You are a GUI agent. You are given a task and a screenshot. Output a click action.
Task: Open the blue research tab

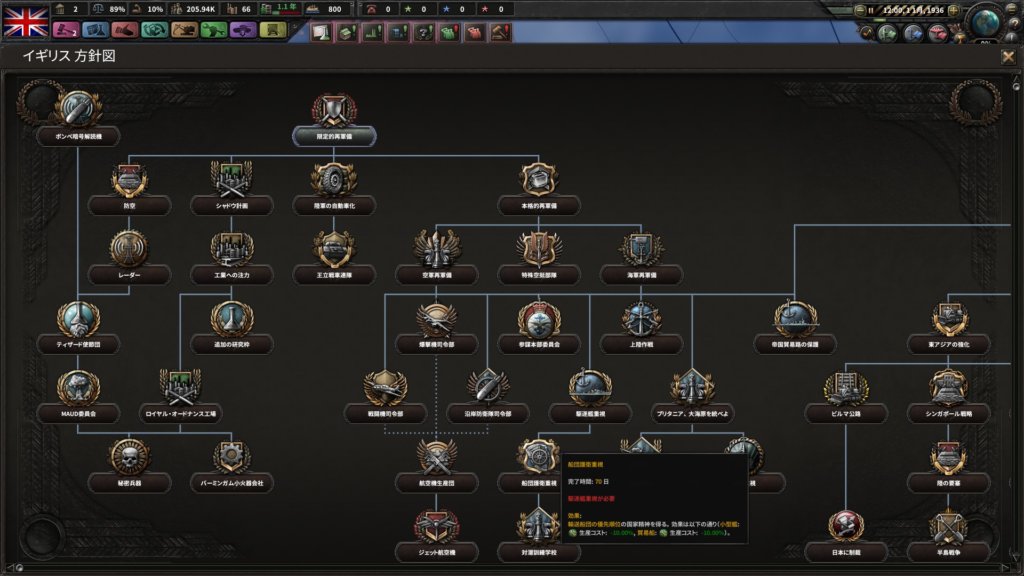(x=95, y=30)
